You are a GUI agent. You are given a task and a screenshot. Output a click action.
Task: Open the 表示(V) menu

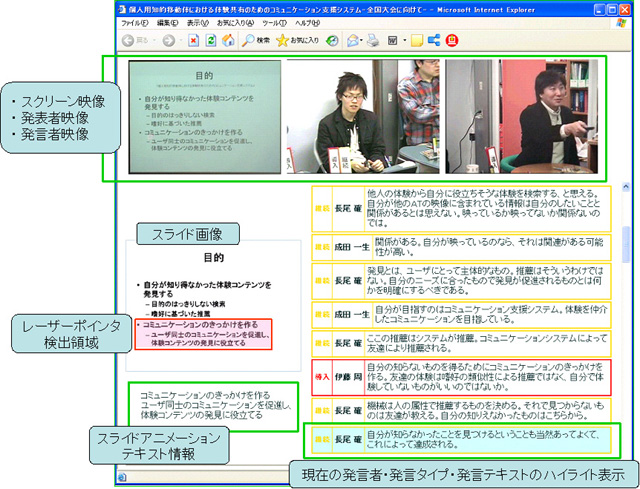coord(198,23)
